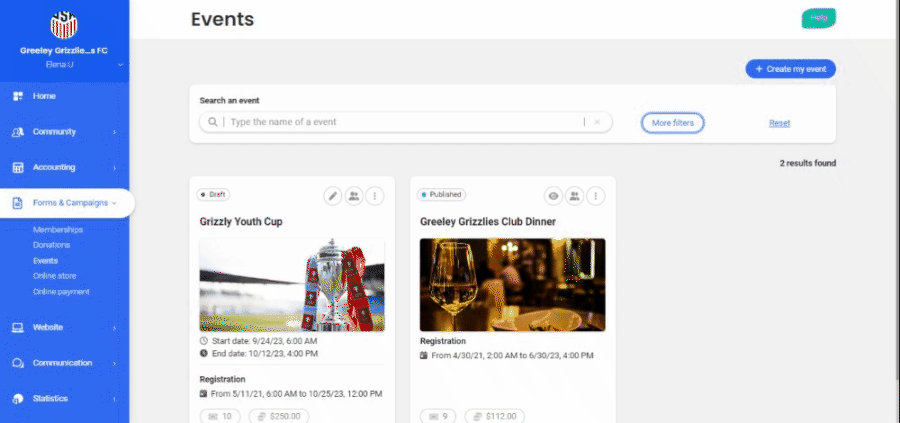Click the Greeley Grizzlies FC club logo
The width and height of the screenshot is (900, 423).
[64, 25]
